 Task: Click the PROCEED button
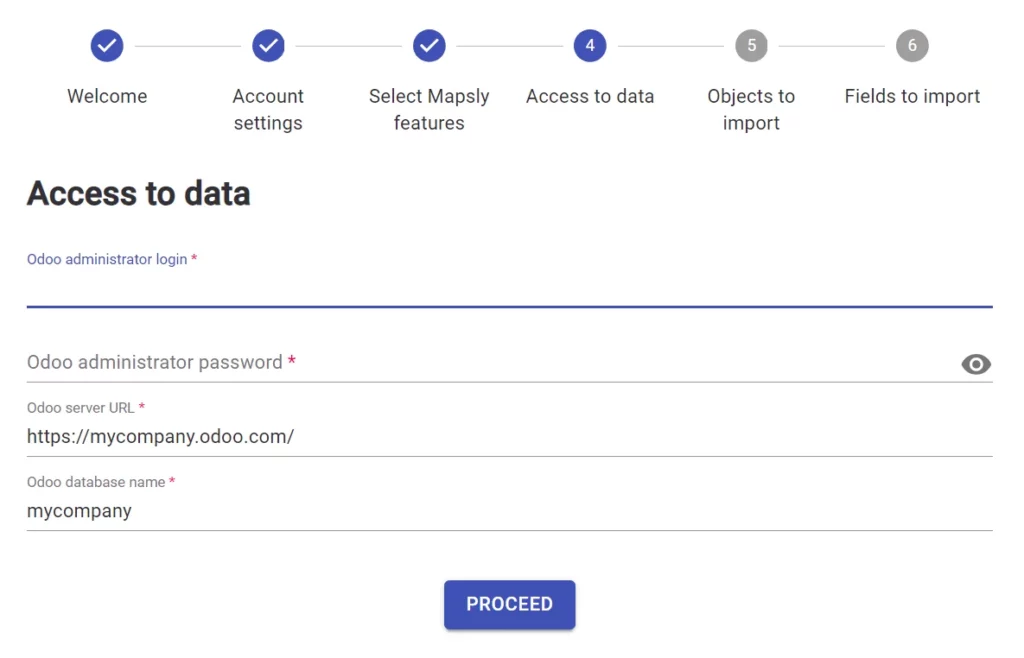(x=509, y=604)
